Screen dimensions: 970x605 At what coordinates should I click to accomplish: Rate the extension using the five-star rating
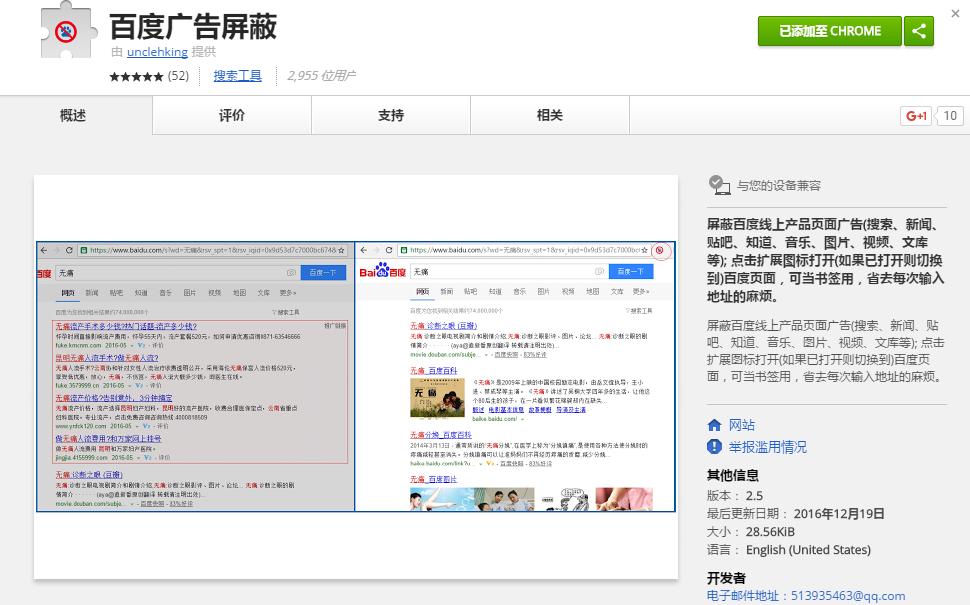pyautogui.click(x=134, y=75)
